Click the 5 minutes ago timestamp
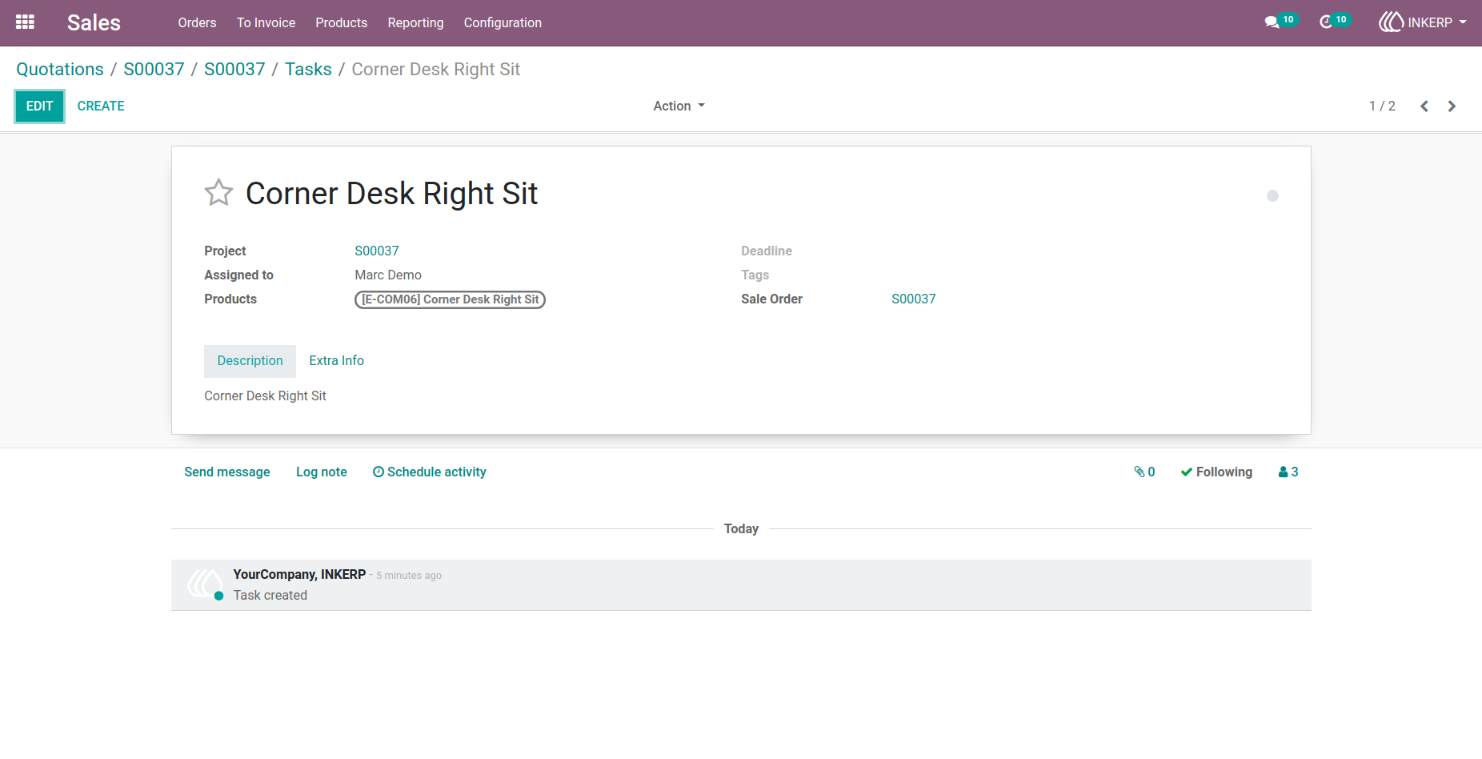Screen dimensions: 1482x759 [409, 576]
